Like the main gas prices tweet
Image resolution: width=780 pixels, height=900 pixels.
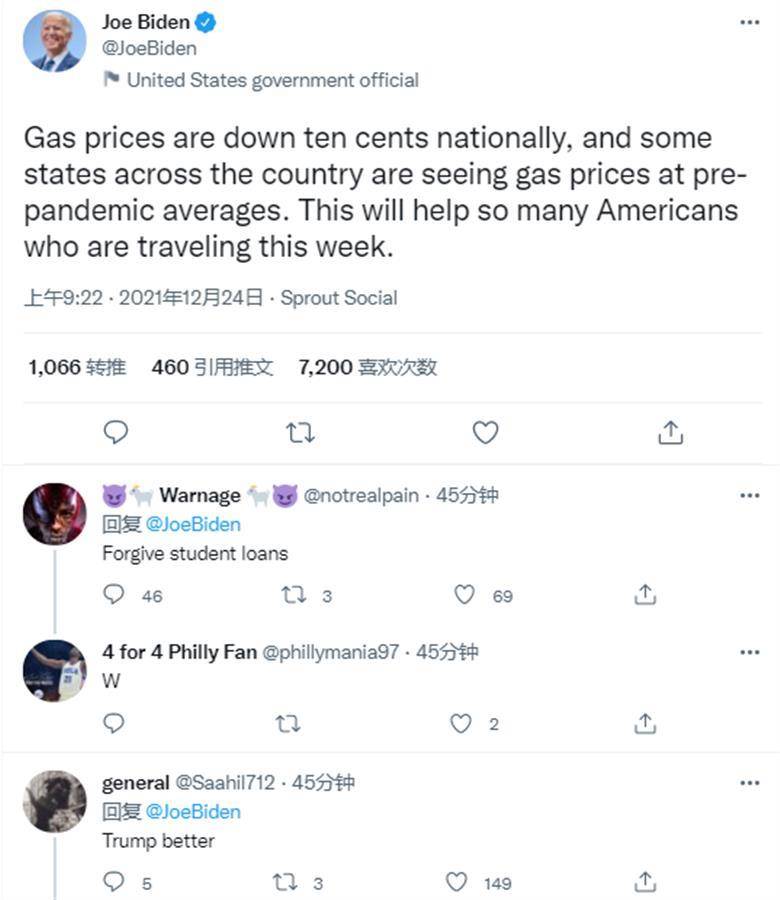(485, 432)
